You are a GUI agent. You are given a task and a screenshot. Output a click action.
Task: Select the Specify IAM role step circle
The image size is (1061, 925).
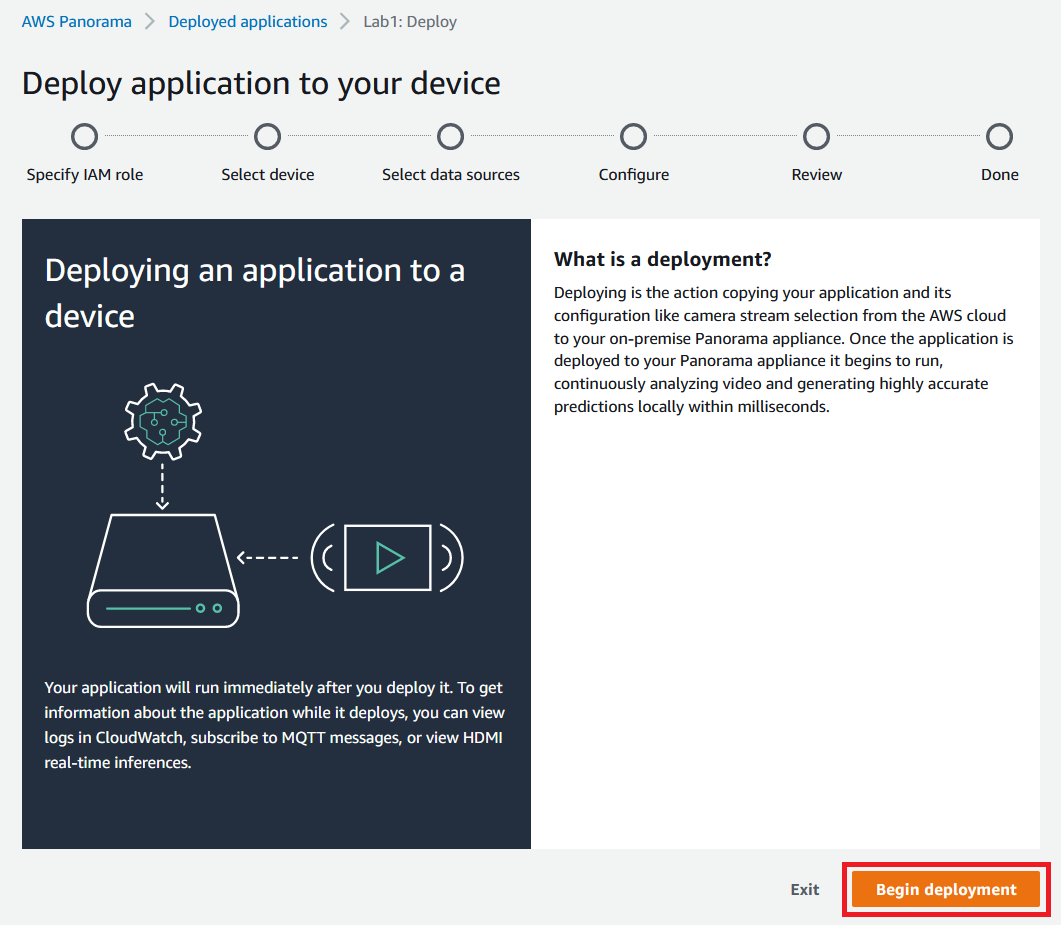tap(85, 136)
